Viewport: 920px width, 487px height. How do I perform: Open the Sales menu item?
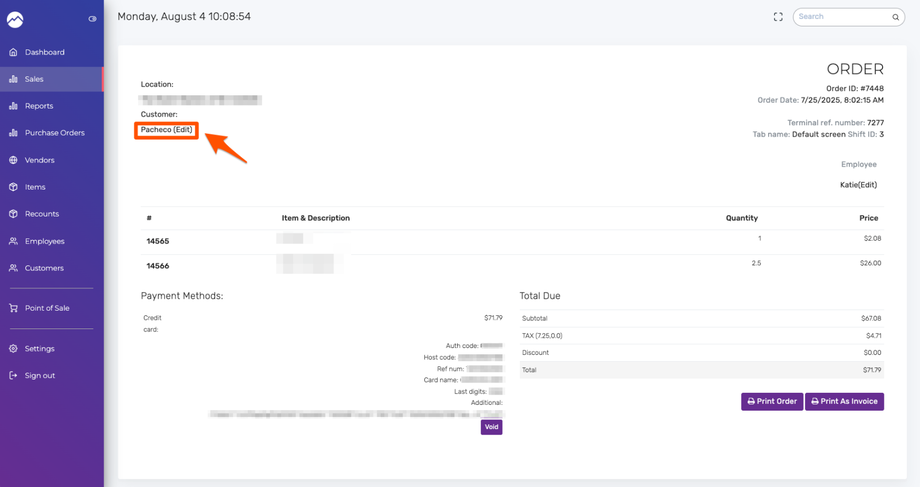(x=34, y=79)
